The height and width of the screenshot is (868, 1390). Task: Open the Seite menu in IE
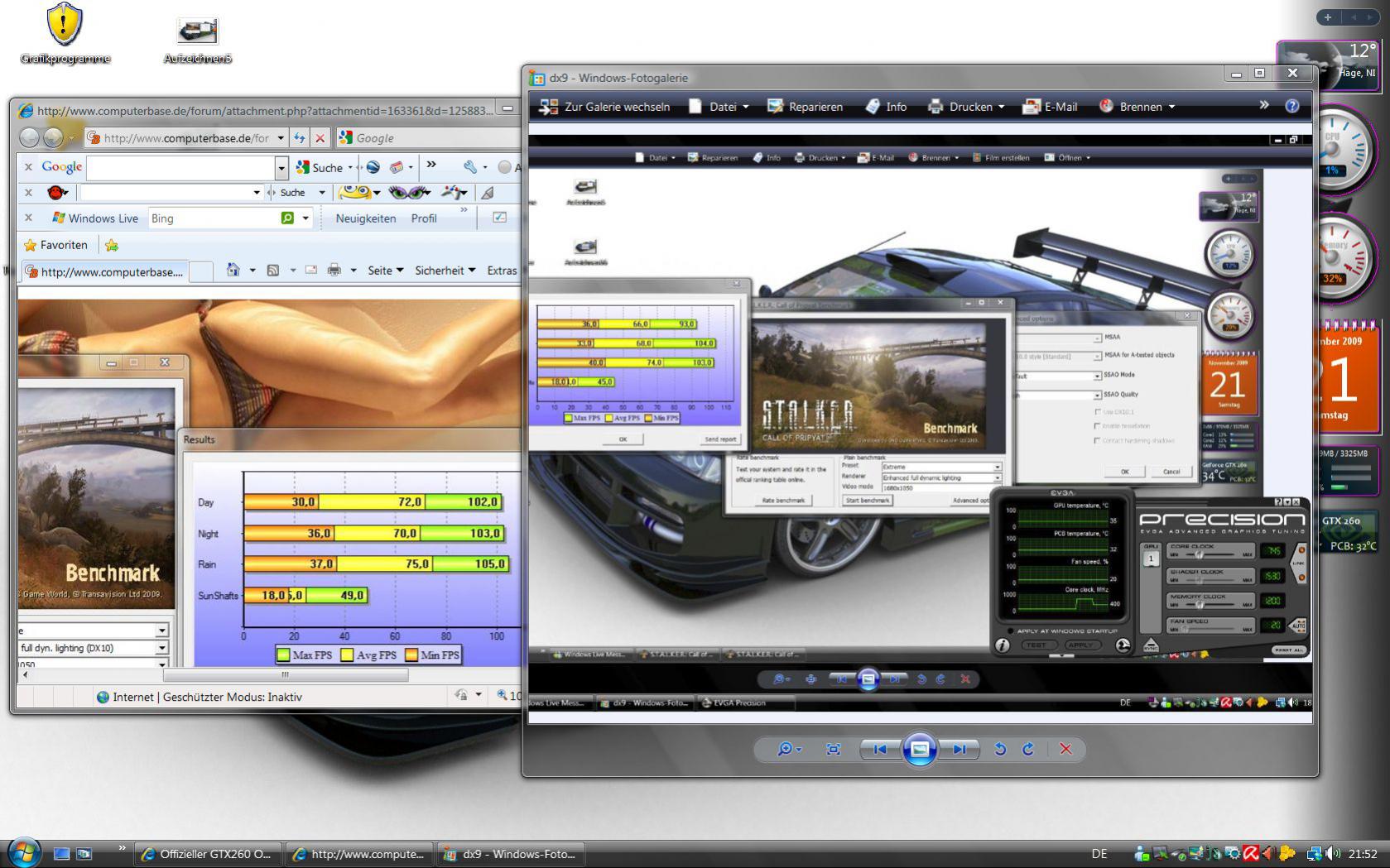pos(386,270)
